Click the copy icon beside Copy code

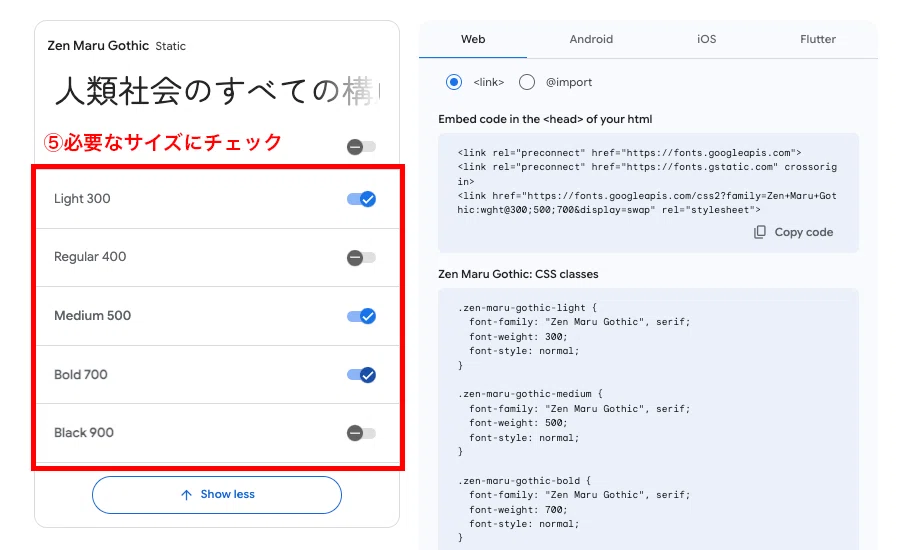coord(759,232)
